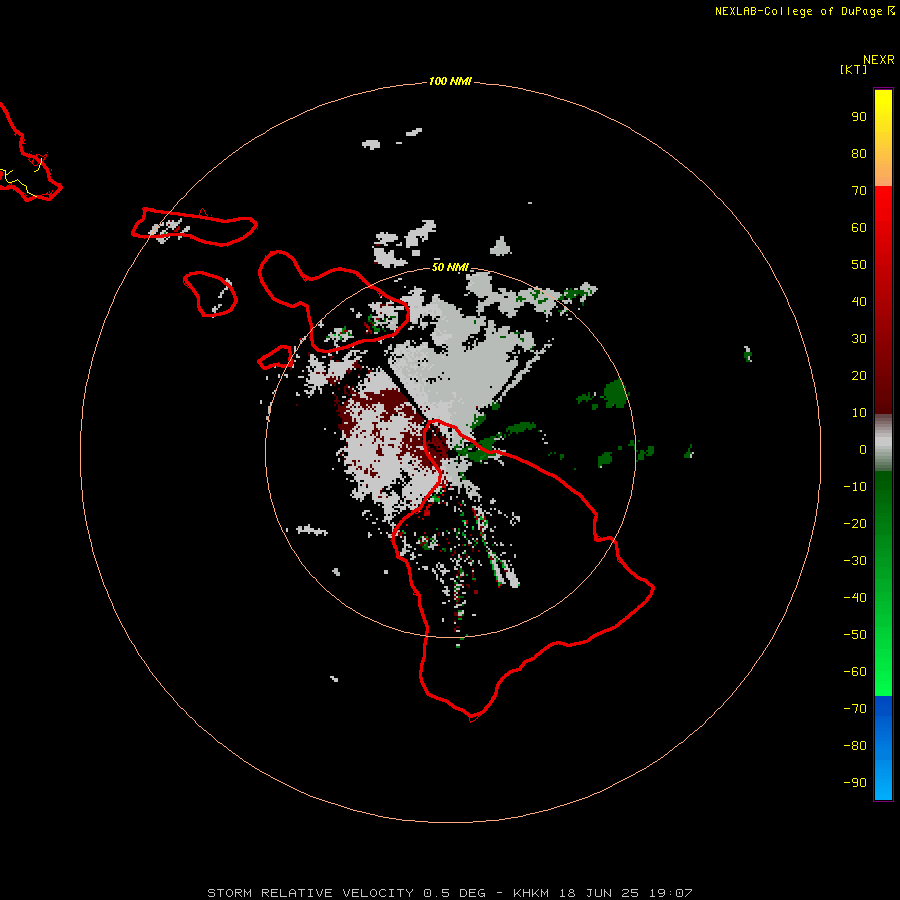Image resolution: width=900 pixels, height=900 pixels.
Task: Click the 60 value on the velocity scale
Action: coord(859,228)
